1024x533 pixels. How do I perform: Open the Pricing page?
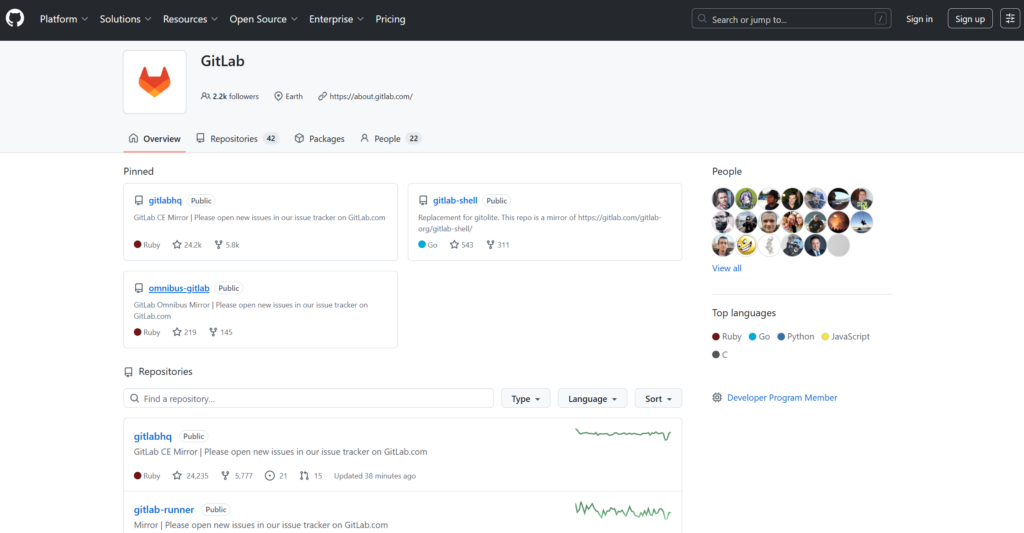click(x=391, y=19)
